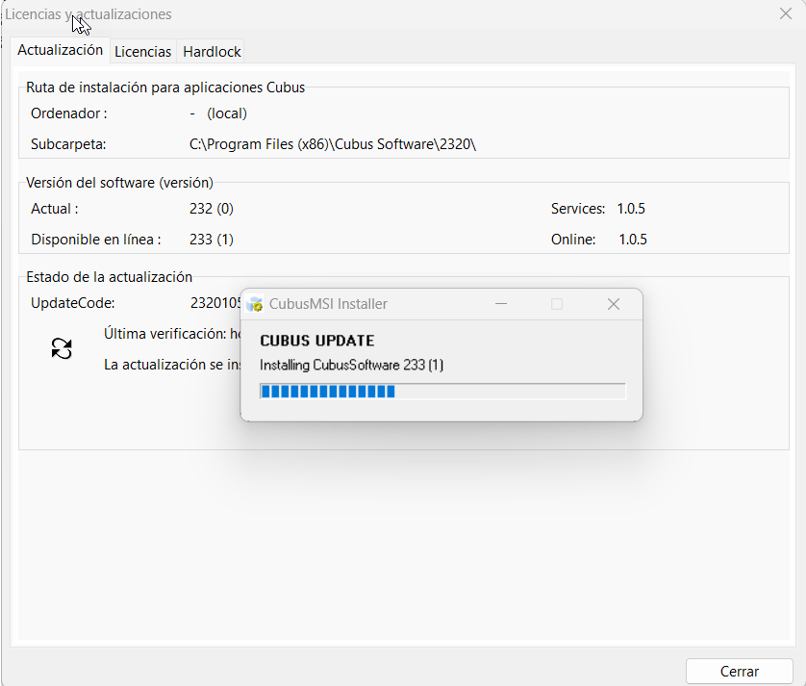
Task: Minimize the CubusMSI Installer window
Action: point(500,303)
